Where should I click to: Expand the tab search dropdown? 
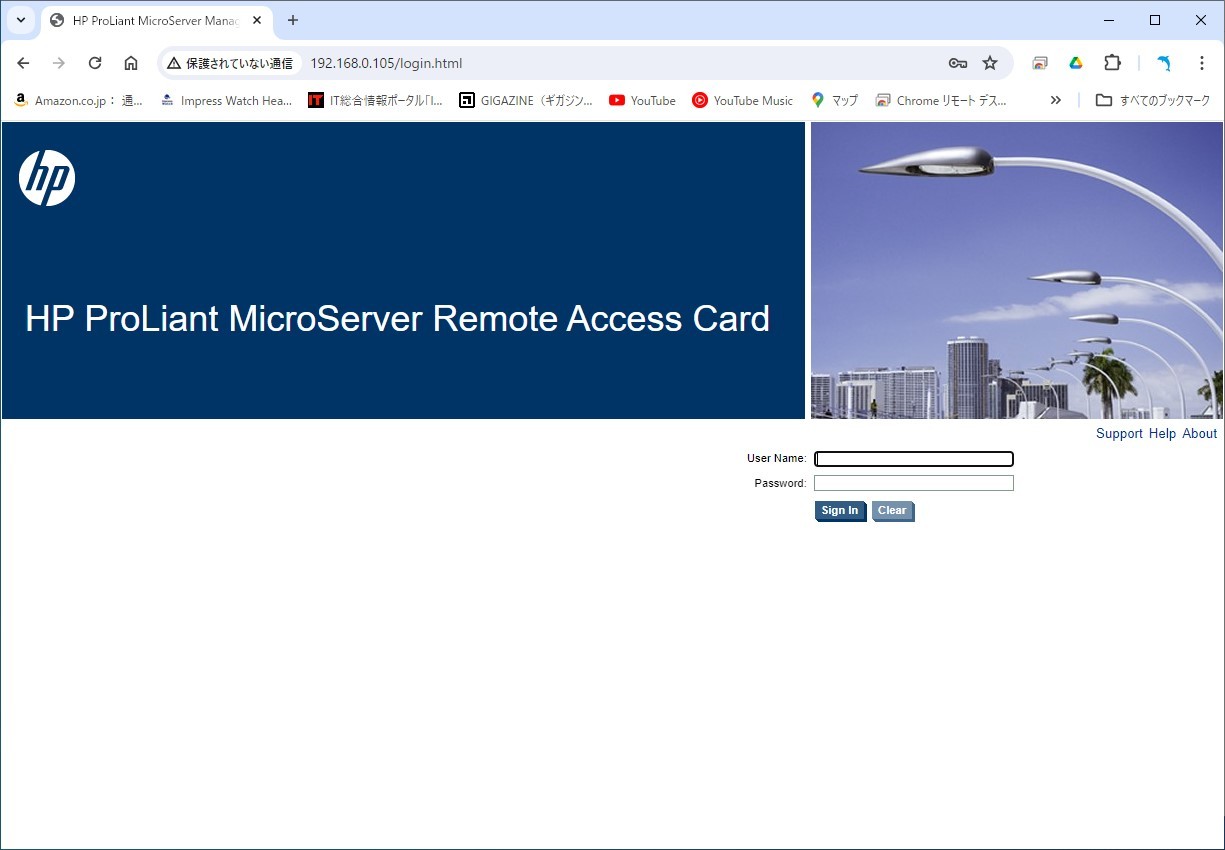coord(20,20)
